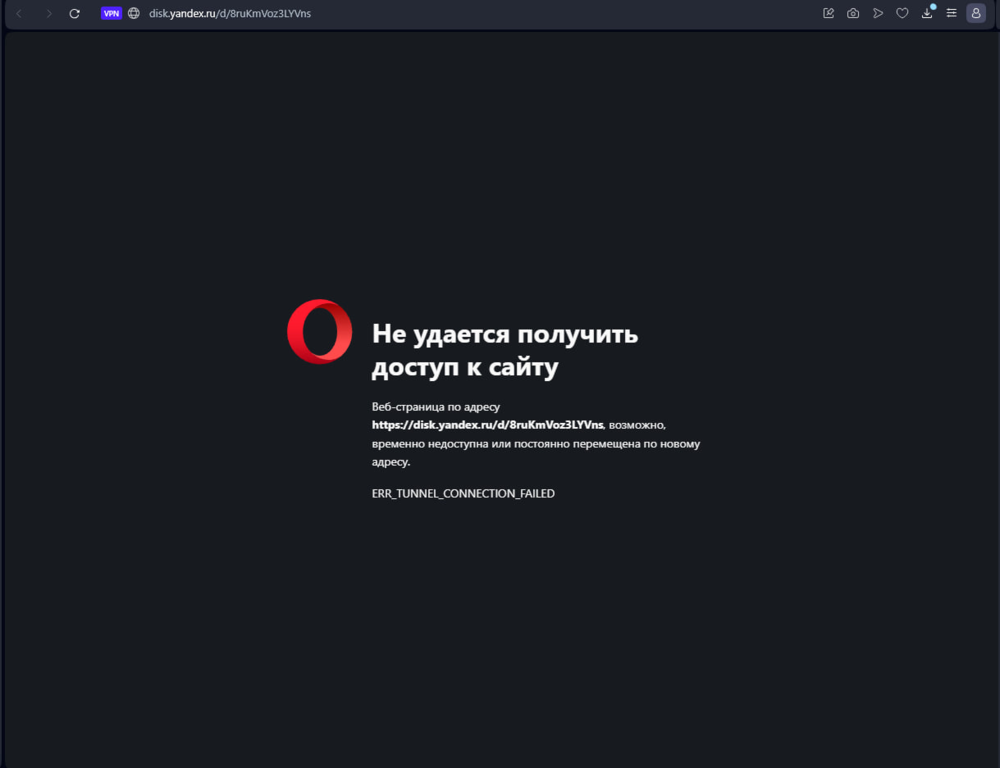Toggle the VPN badge in address bar
1000x768 pixels.
pos(111,13)
